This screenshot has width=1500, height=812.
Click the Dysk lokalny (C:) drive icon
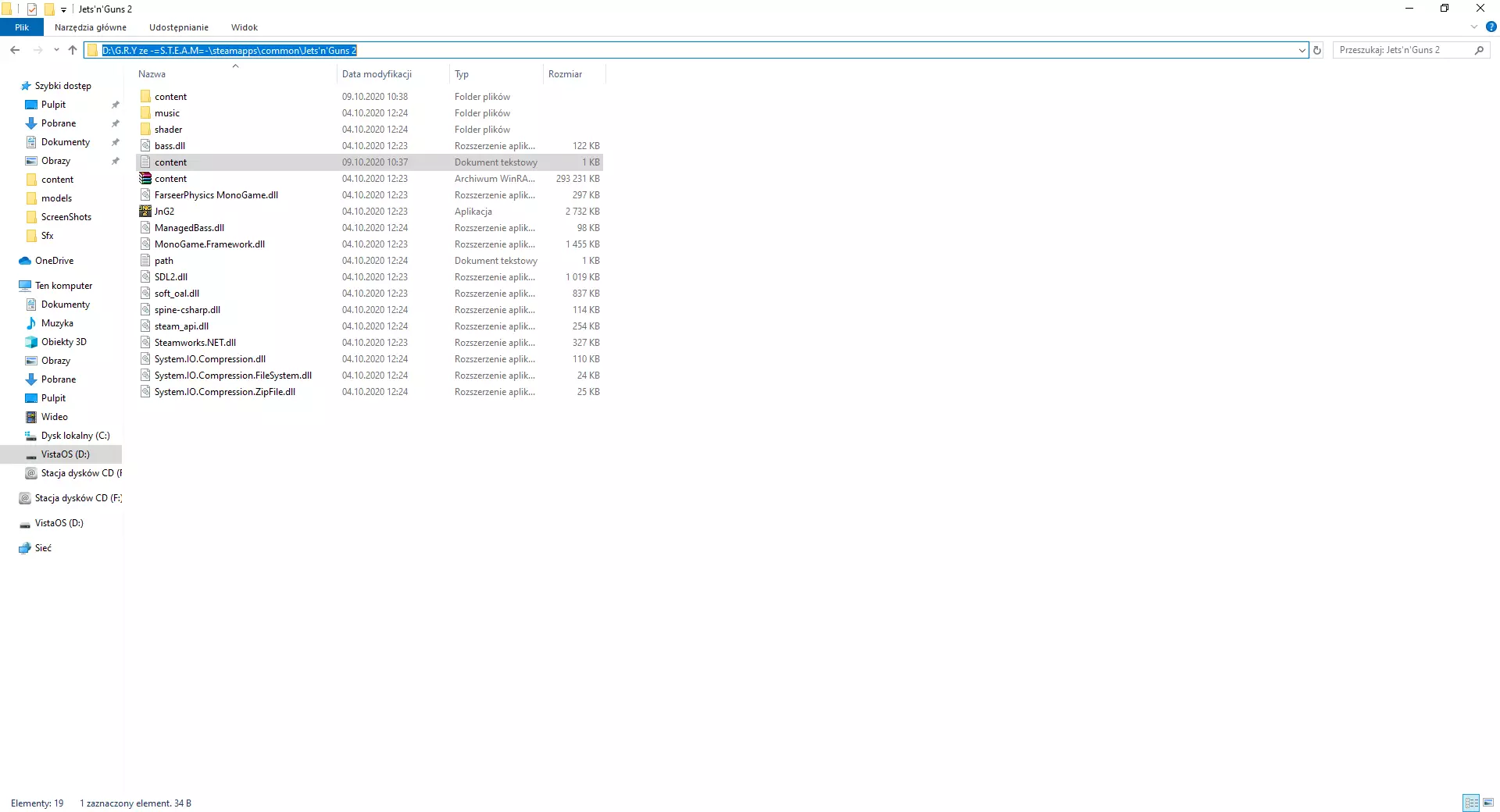[x=31, y=436]
